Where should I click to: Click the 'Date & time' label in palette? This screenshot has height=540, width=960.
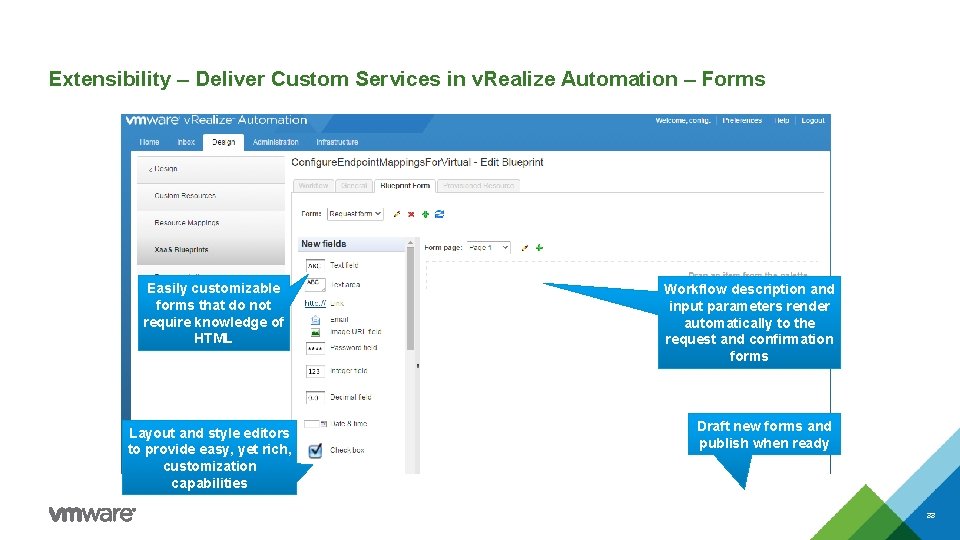click(x=349, y=424)
